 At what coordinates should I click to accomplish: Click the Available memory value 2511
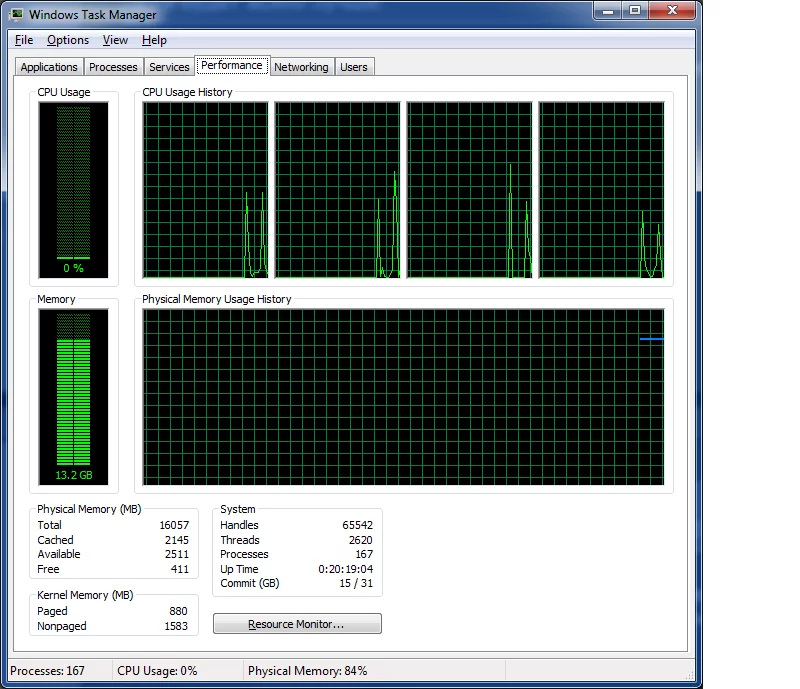pyautogui.click(x=177, y=554)
